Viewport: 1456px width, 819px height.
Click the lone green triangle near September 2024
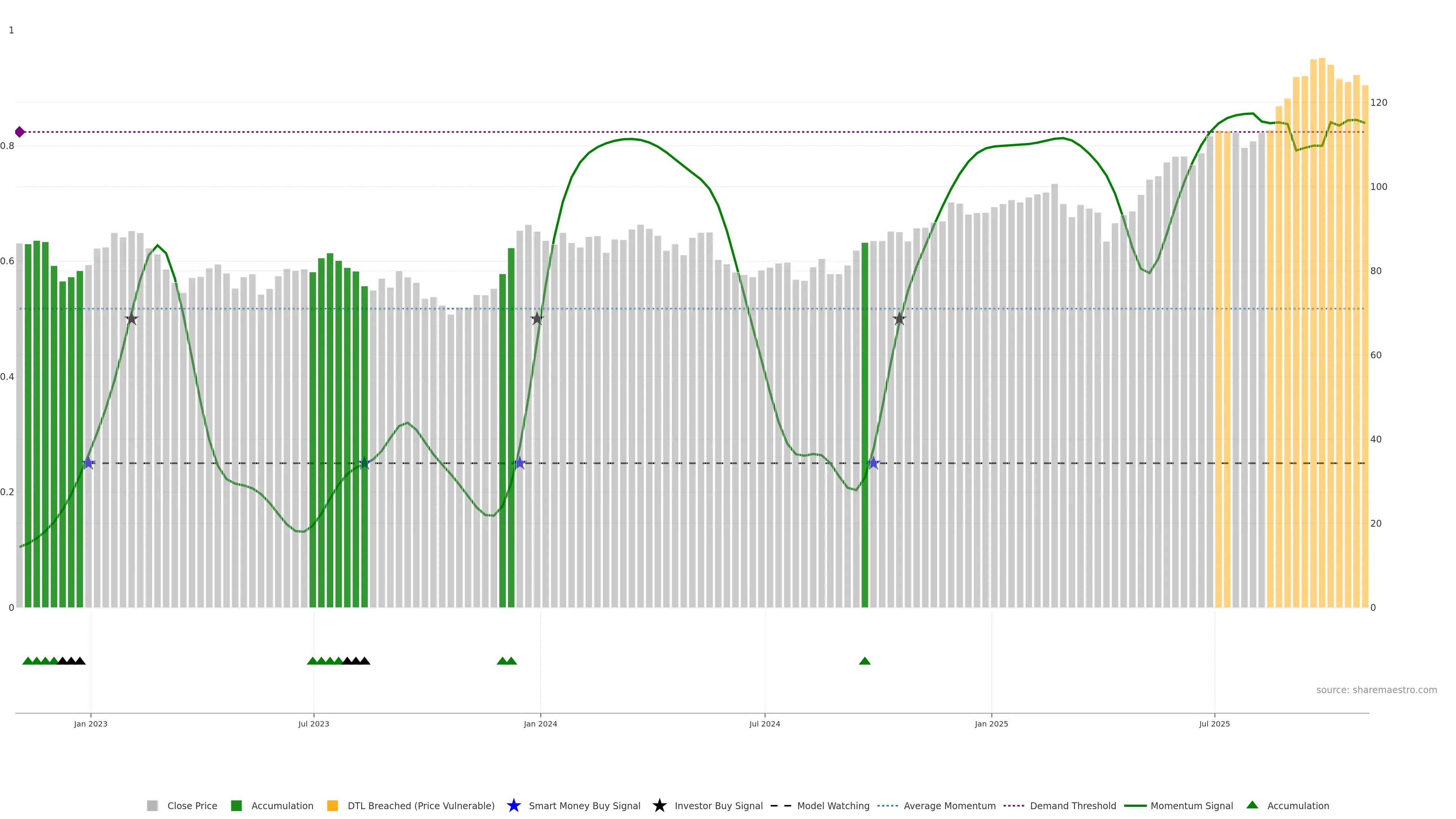pos(864,661)
